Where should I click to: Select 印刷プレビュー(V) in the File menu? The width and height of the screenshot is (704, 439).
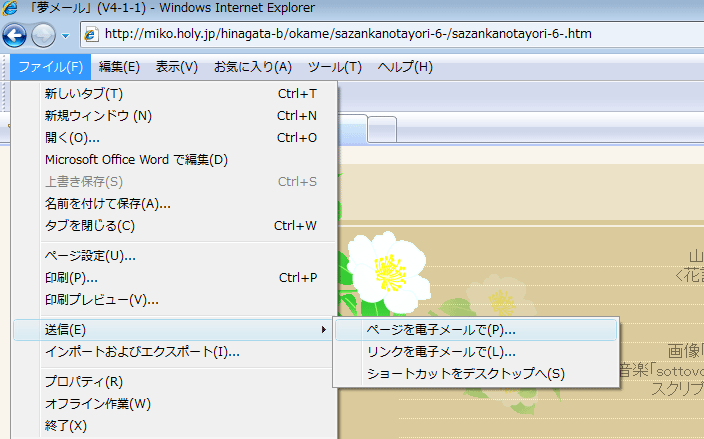click(x=101, y=300)
